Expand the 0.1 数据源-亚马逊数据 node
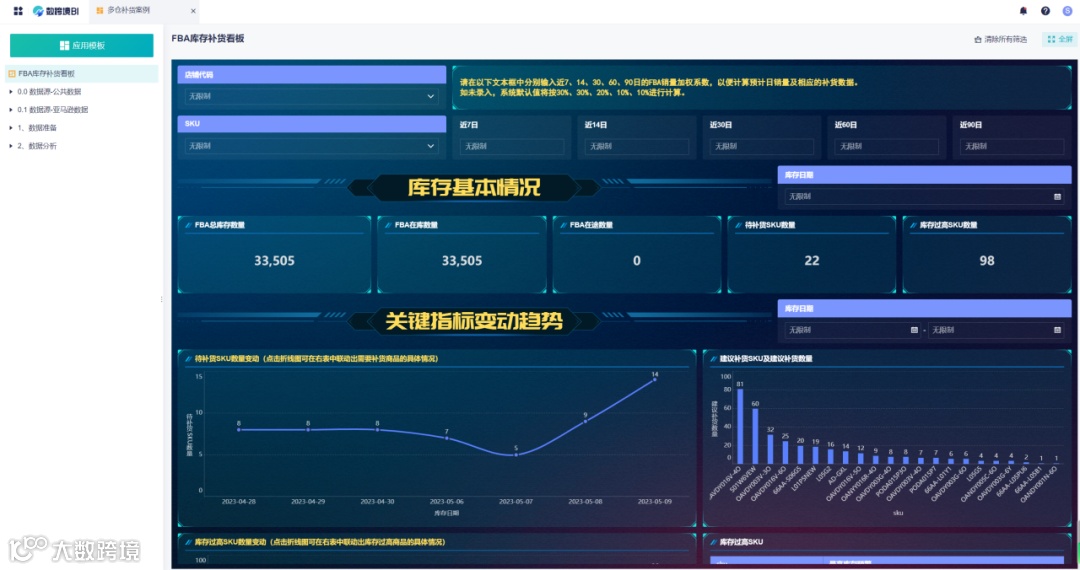Screen dimensions: 1080x570 [x=10, y=109]
